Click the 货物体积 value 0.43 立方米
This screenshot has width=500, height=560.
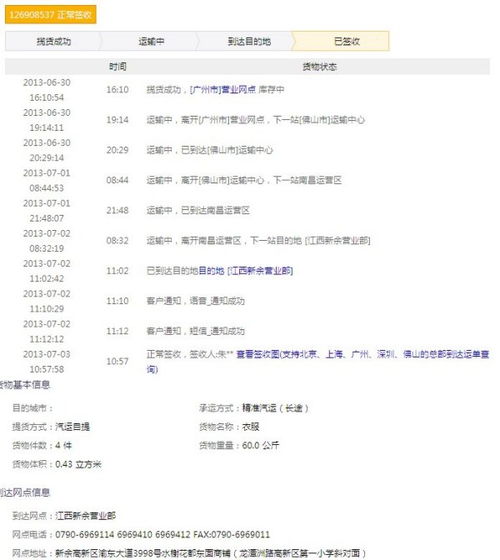79,464
